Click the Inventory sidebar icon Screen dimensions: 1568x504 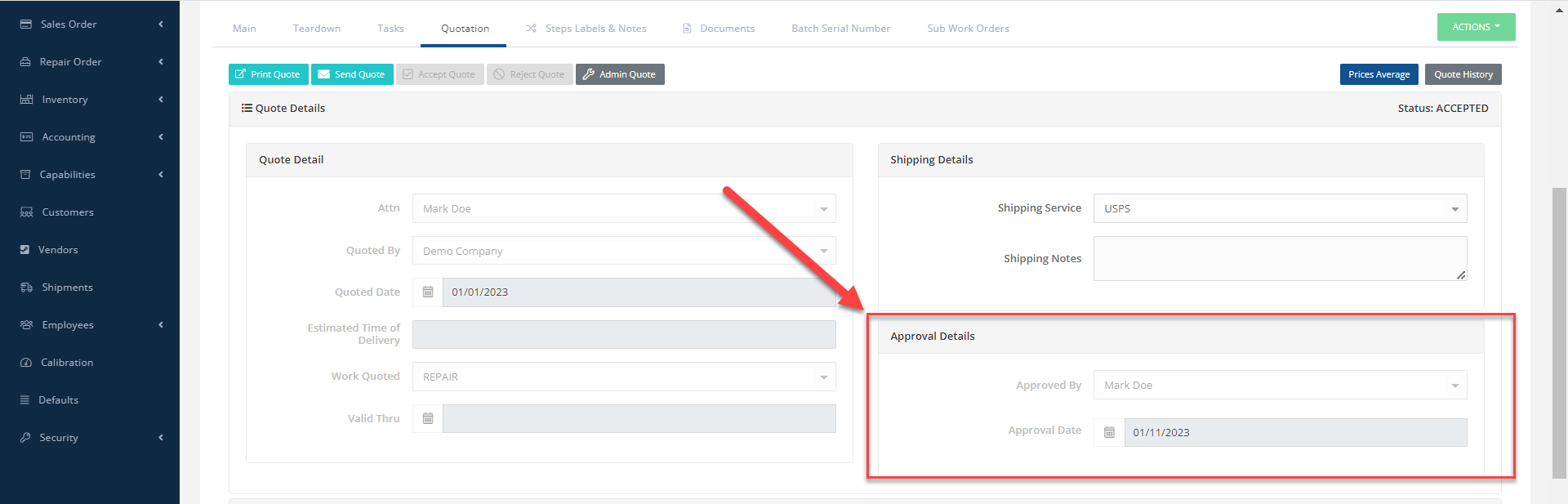pyautogui.click(x=26, y=100)
